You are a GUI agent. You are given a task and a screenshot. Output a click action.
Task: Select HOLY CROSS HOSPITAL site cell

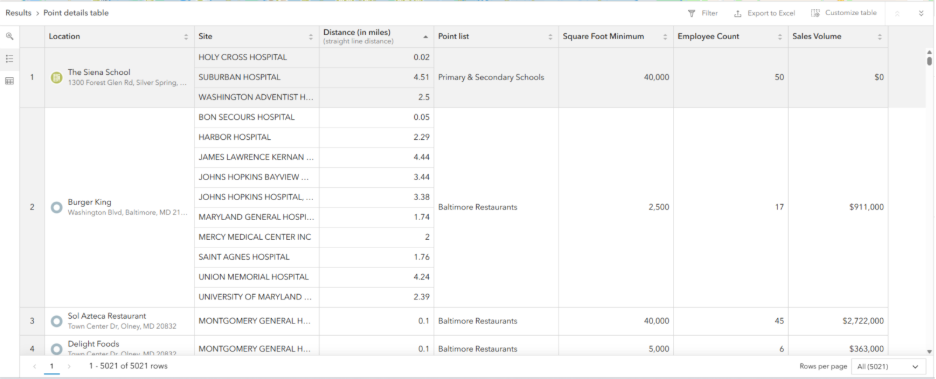tap(257, 57)
